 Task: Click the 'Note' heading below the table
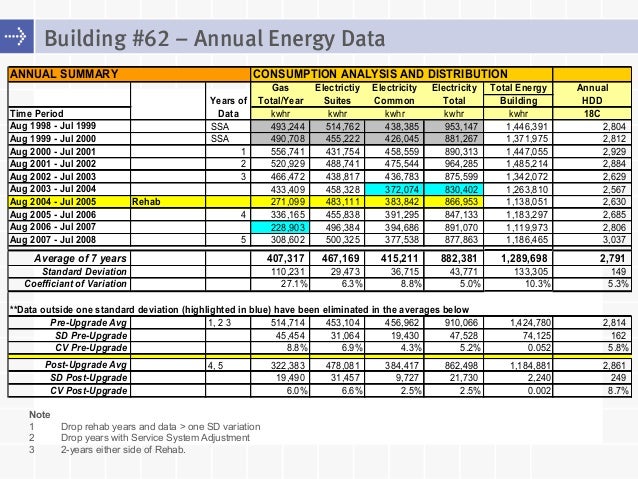tap(40, 415)
